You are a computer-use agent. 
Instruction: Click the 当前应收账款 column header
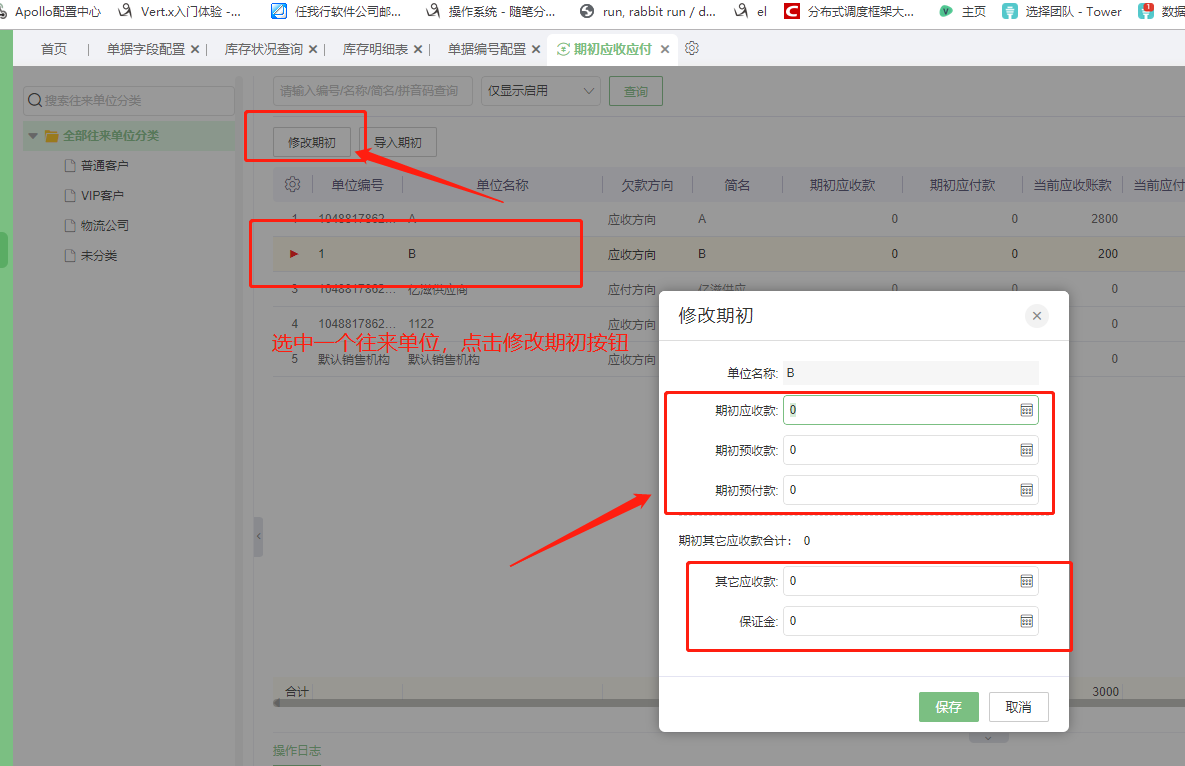1072,185
